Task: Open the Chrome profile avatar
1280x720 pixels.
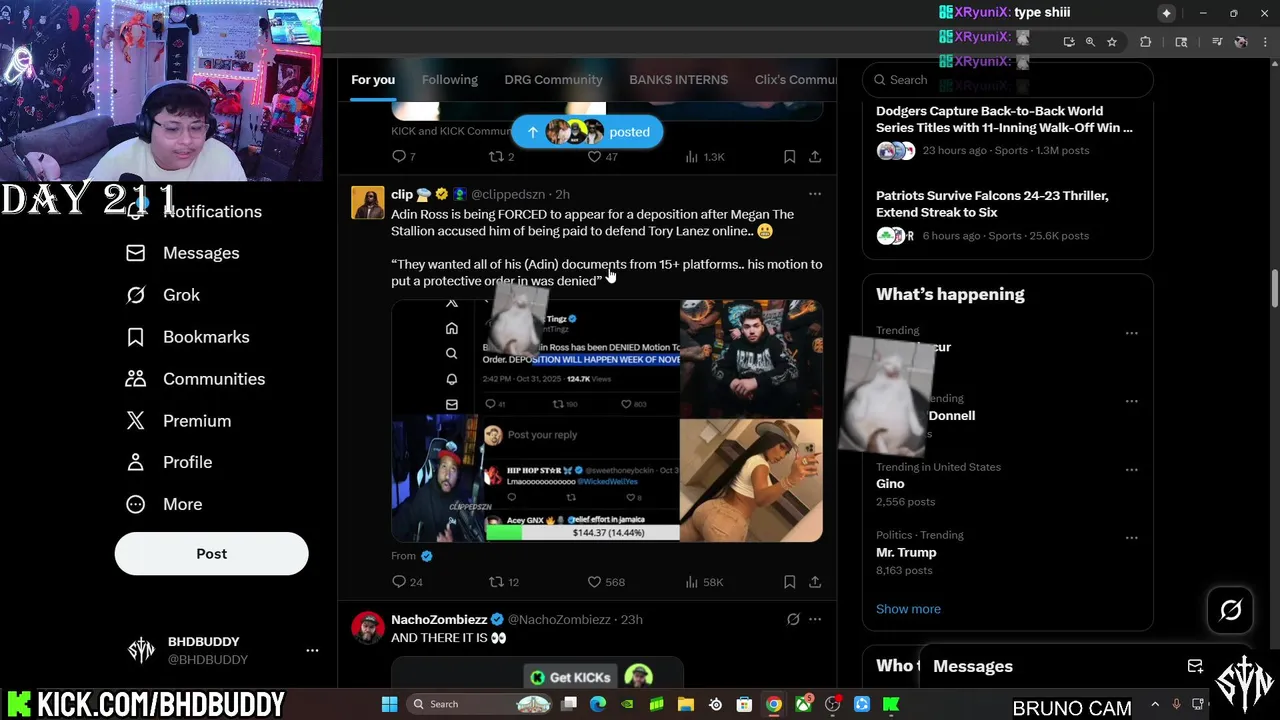Action: coord(1241,42)
